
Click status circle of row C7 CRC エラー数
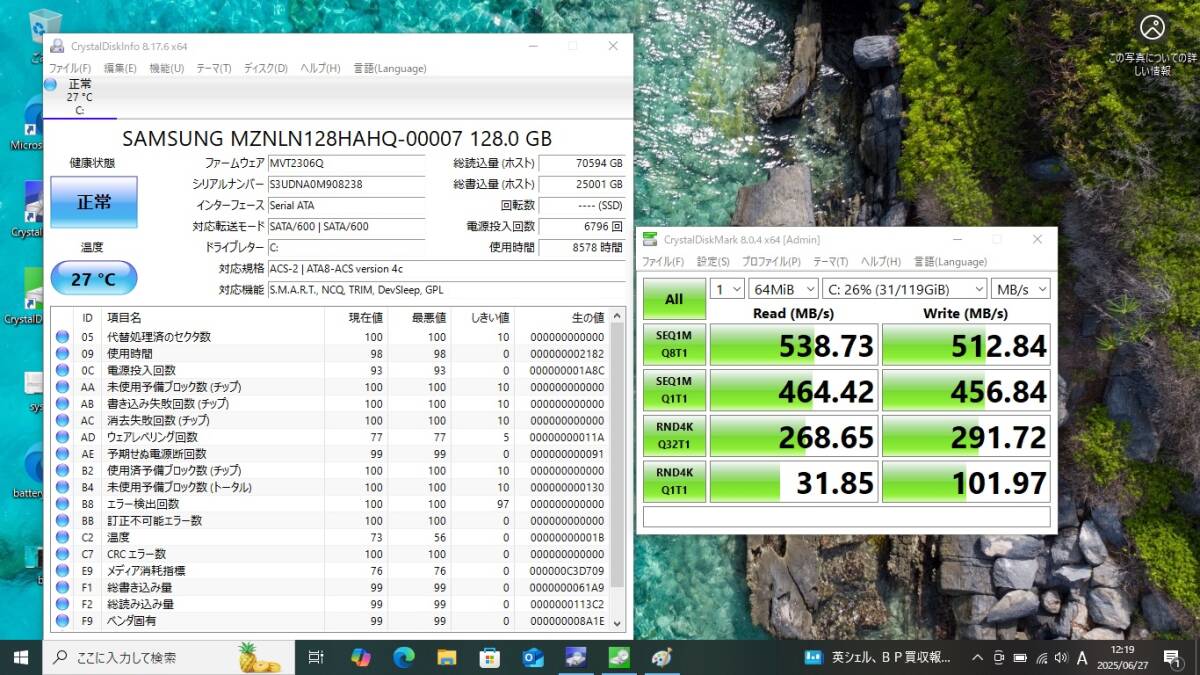click(x=62, y=554)
